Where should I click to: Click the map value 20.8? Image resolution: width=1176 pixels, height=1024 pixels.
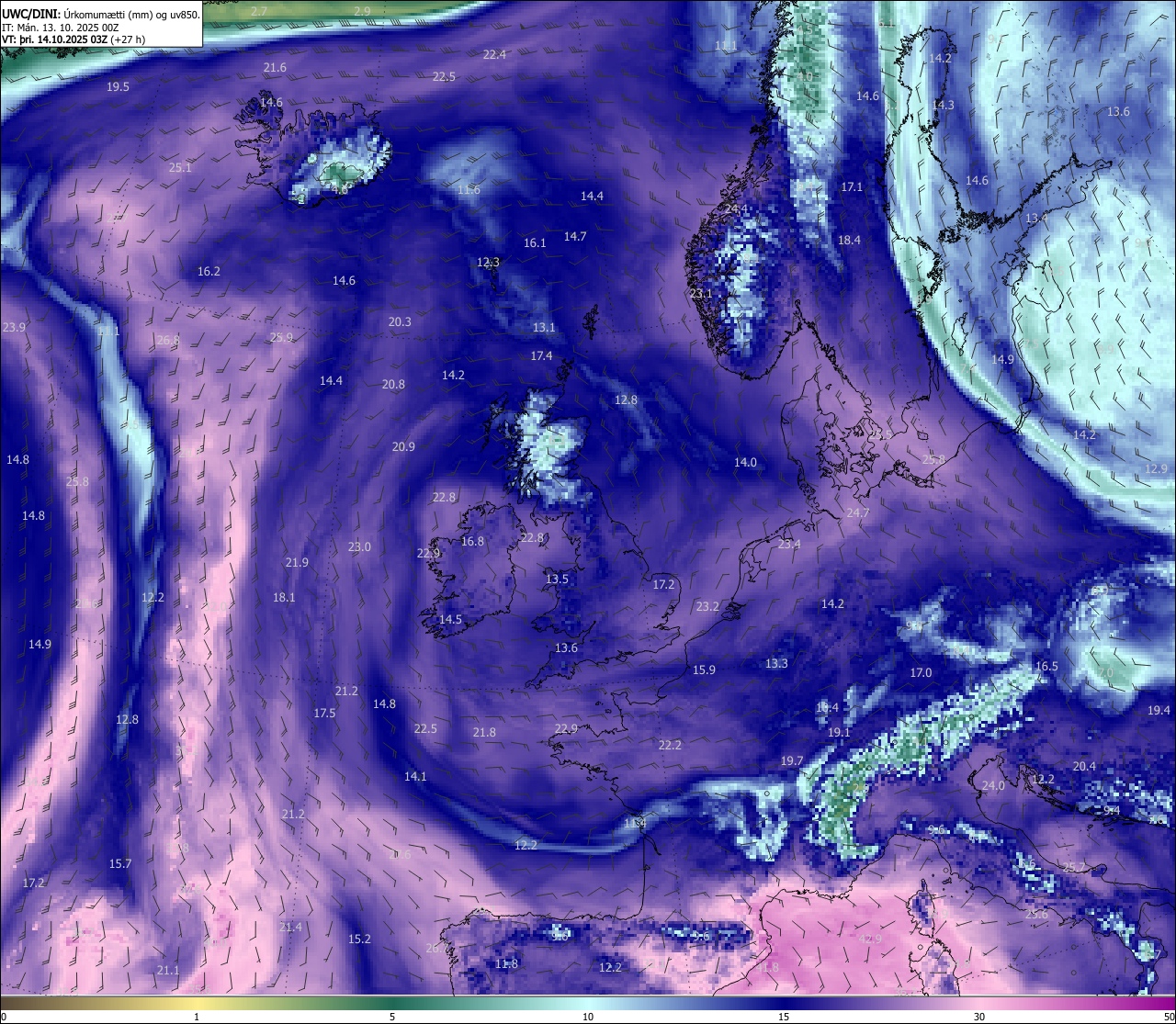(393, 385)
